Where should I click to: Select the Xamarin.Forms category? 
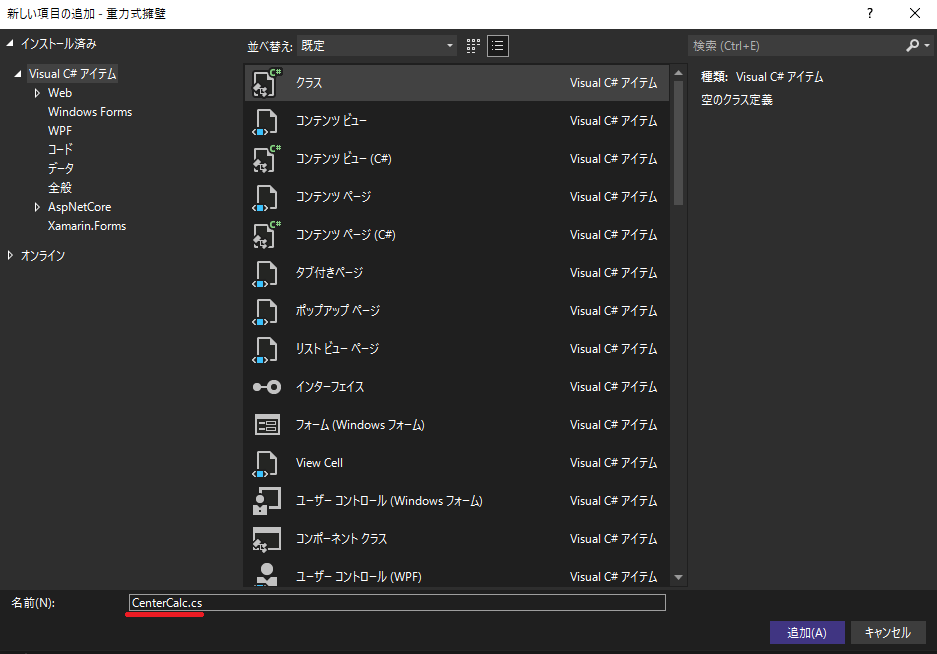coord(87,226)
